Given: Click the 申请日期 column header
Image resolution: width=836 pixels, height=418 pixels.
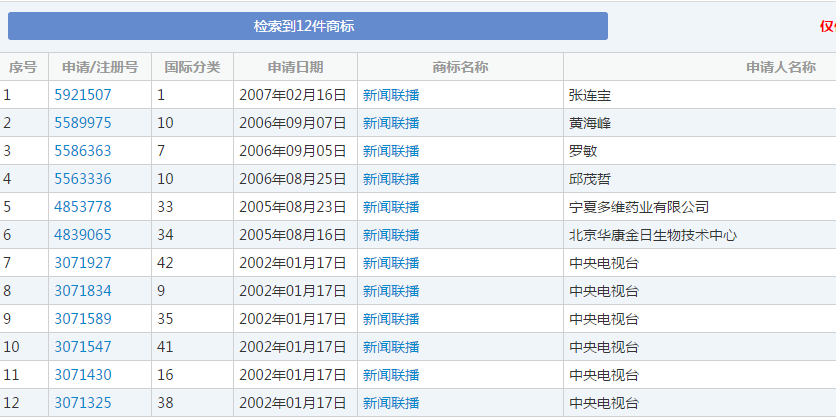Looking at the screenshot, I should (295, 67).
